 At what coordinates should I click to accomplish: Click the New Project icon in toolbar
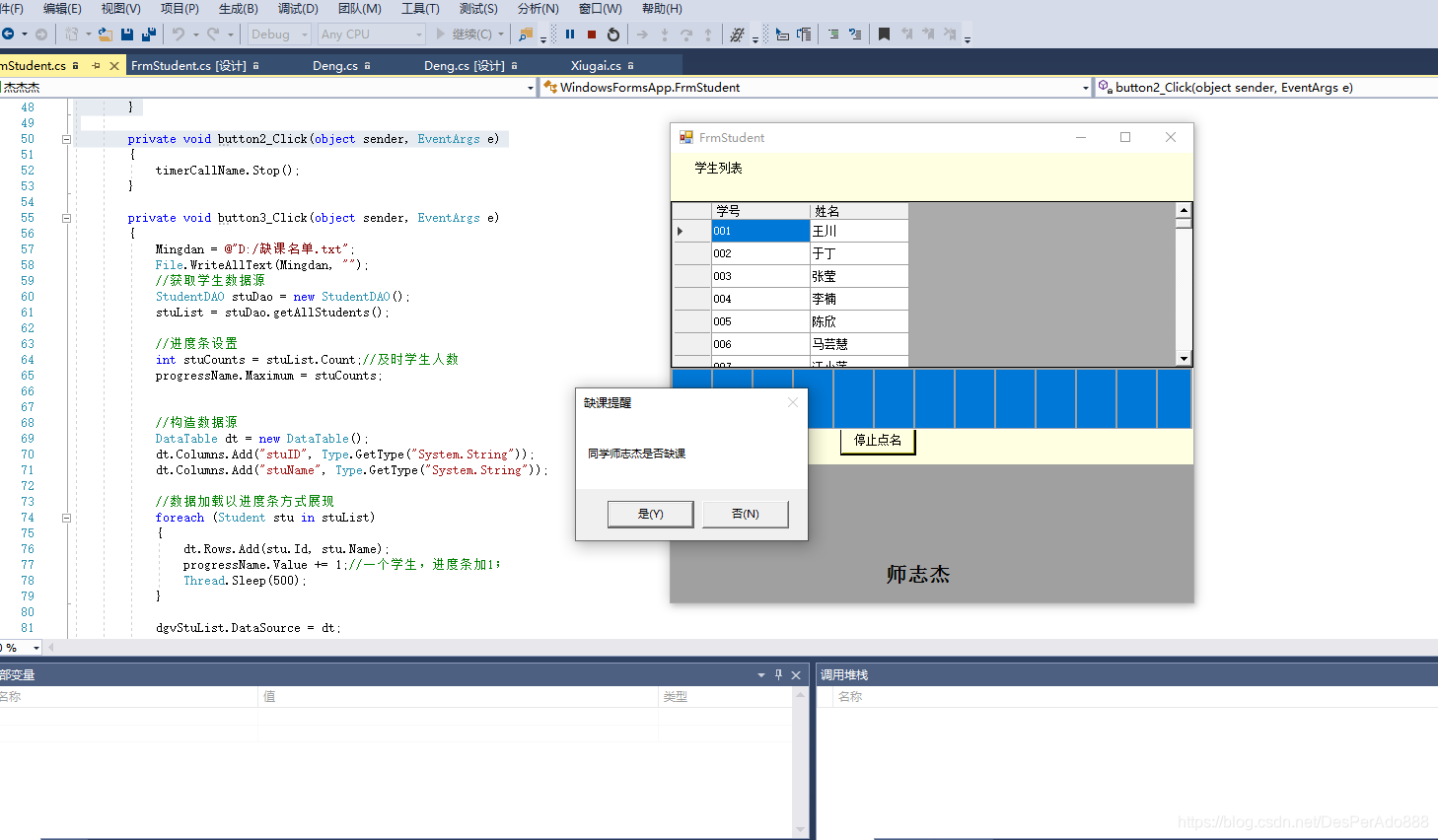coord(72,35)
